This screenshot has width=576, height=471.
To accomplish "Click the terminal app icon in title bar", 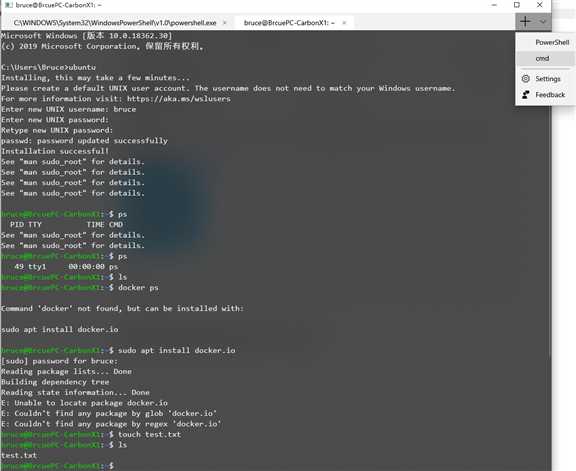I will (8, 5).
